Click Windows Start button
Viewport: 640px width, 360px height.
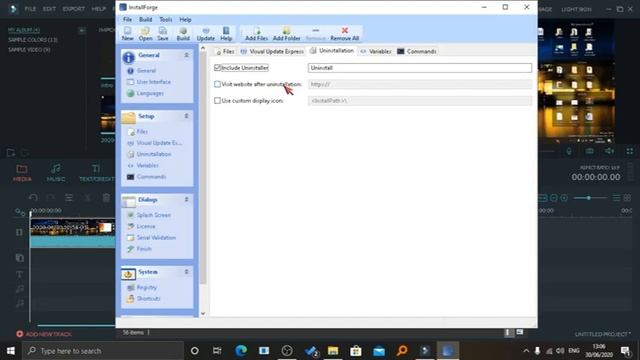[x=11, y=351]
